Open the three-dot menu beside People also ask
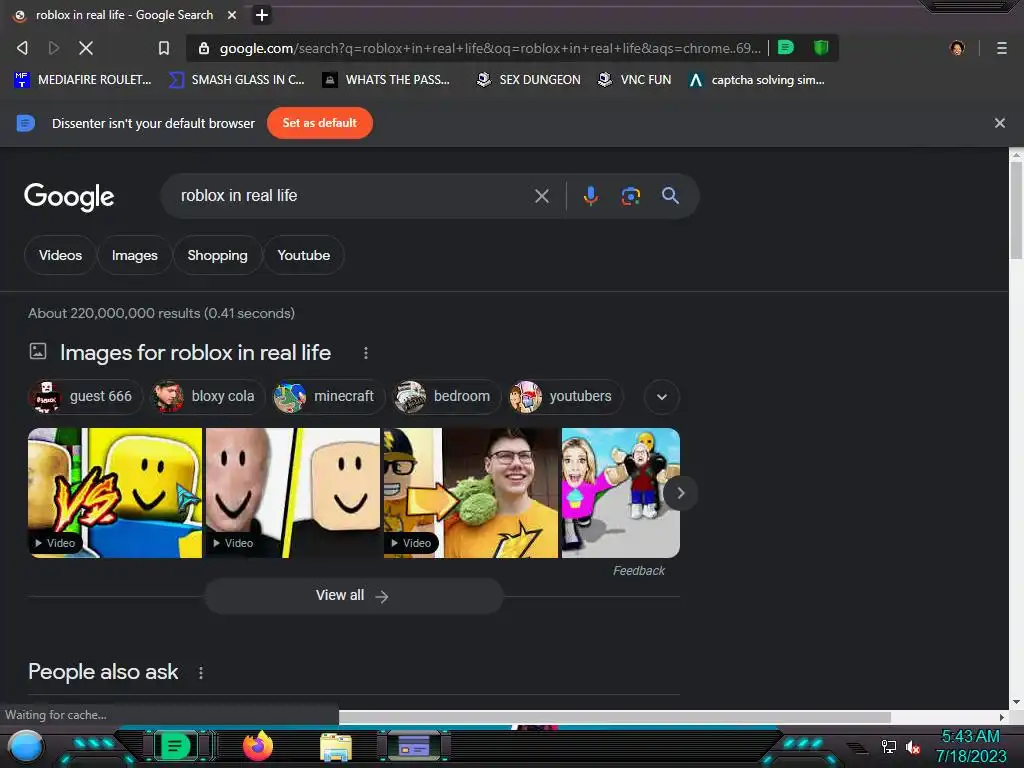This screenshot has height=768, width=1024. [200, 673]
